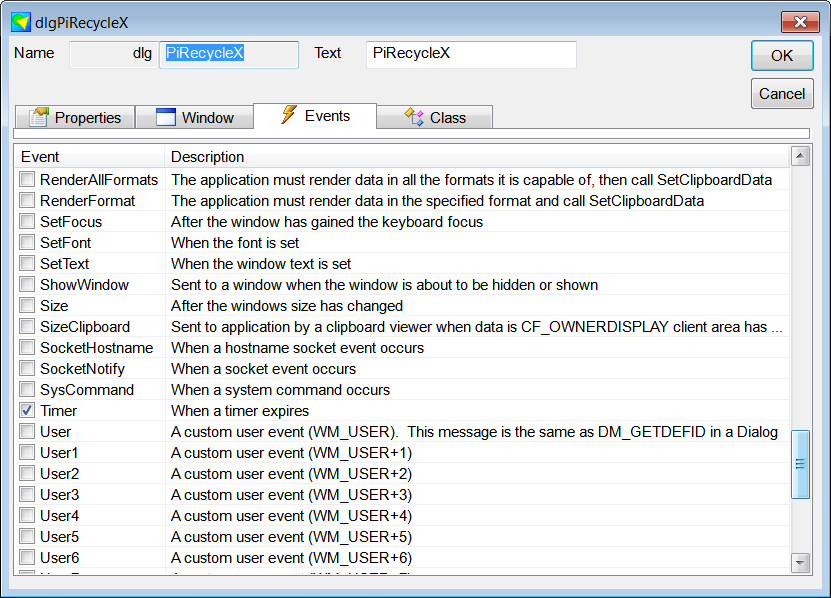Tick the SysCommand event checkbox

coord(27,390)
